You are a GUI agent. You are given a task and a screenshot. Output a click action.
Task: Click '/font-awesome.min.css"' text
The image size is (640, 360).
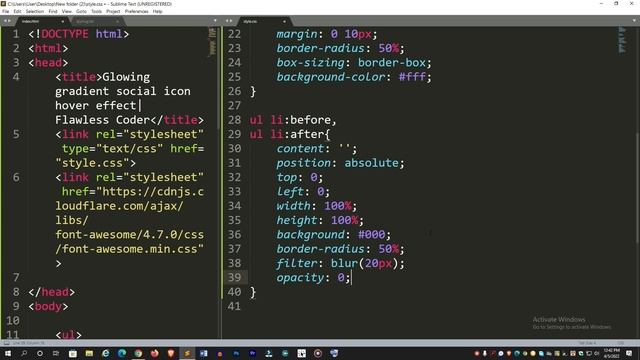pos(129,249)
